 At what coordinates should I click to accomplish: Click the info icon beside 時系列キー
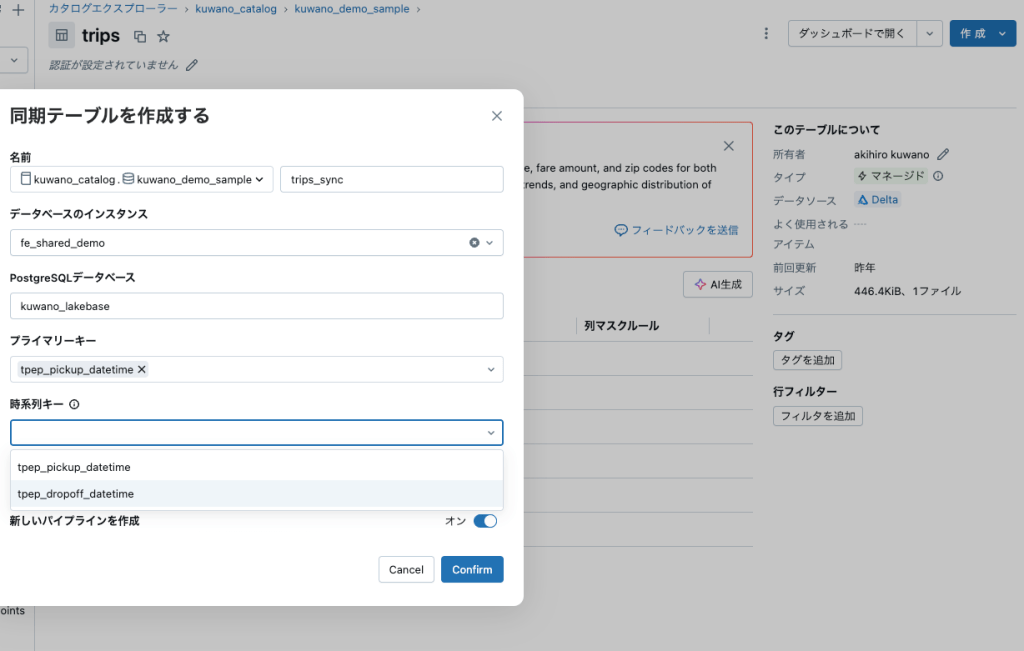coord(74,405)
